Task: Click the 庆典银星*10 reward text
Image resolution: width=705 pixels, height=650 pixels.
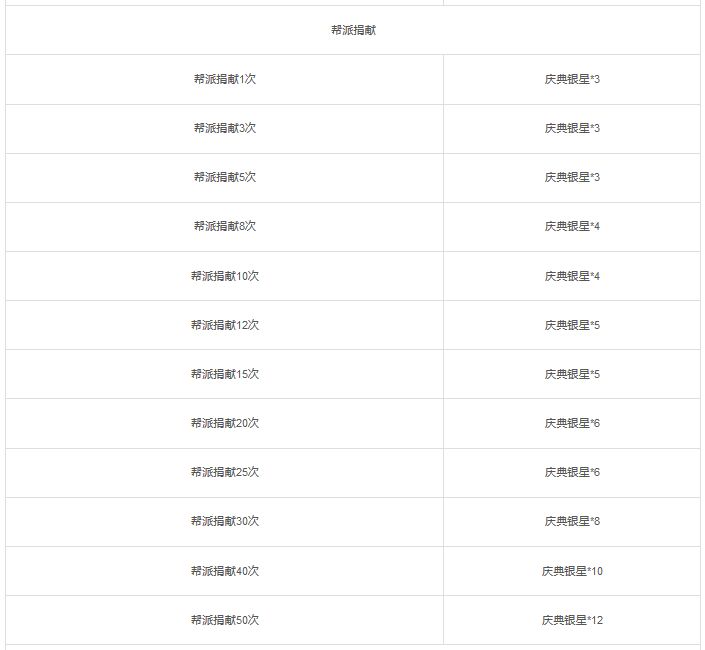Action: point(572,571)
